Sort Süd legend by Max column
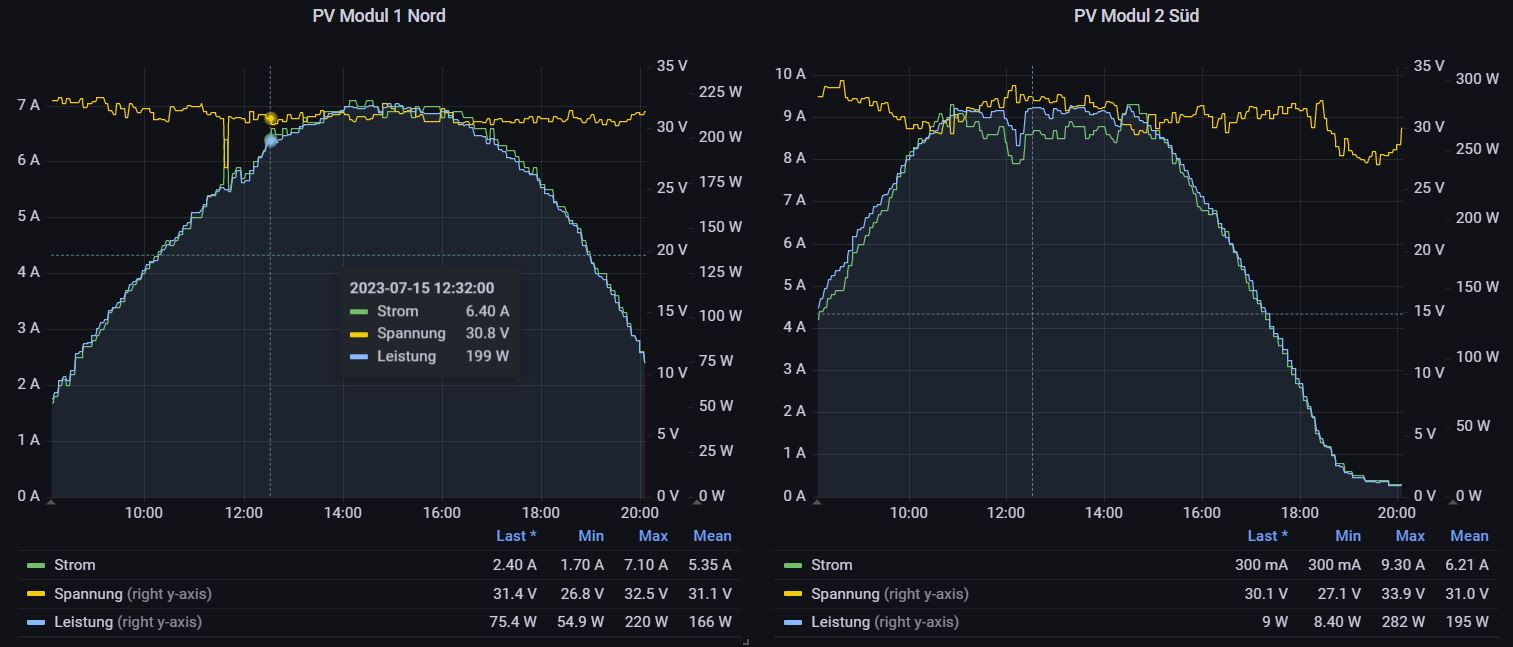 [1410, 536]
